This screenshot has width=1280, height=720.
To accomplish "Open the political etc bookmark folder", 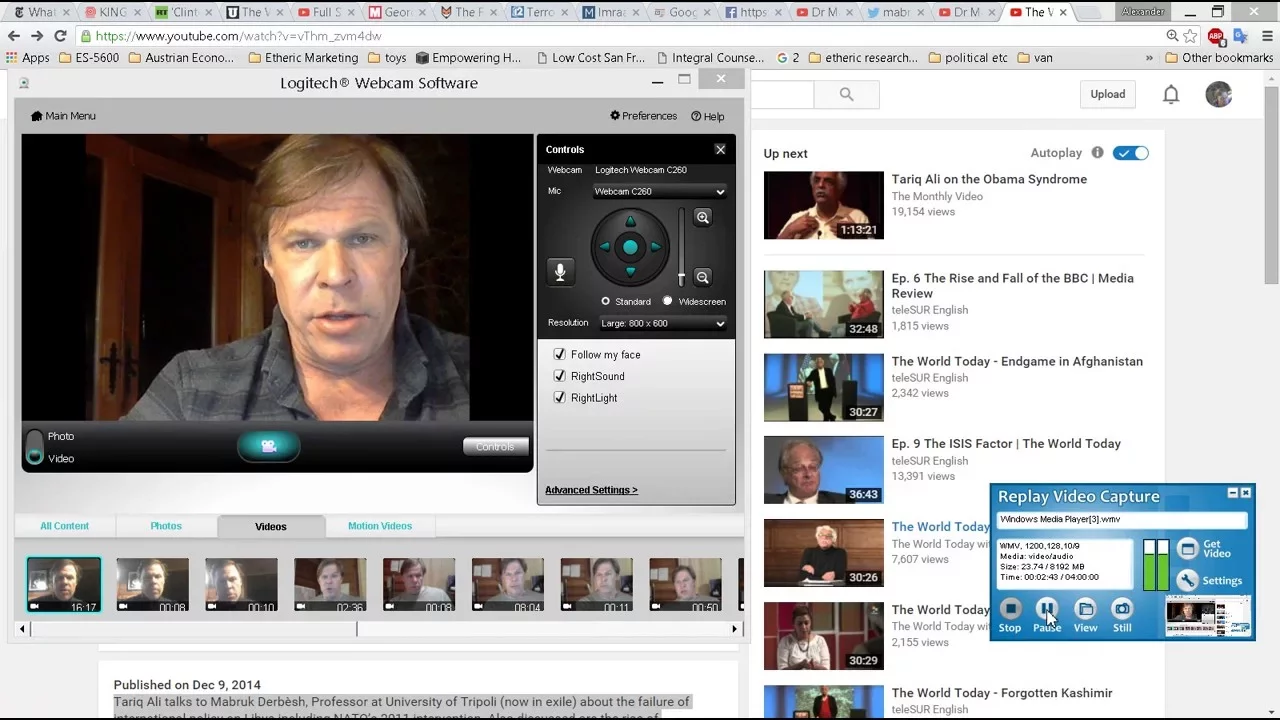I will pos(968,58).
